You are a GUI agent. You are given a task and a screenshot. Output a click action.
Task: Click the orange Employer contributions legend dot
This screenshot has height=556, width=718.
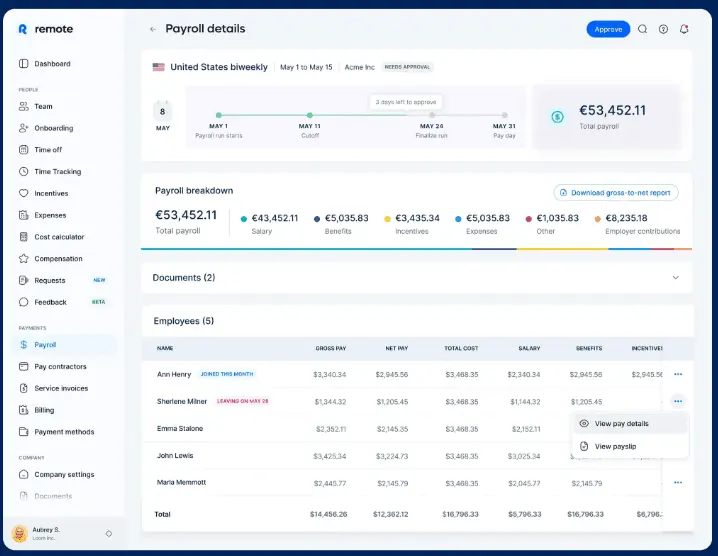pos(598,219)
